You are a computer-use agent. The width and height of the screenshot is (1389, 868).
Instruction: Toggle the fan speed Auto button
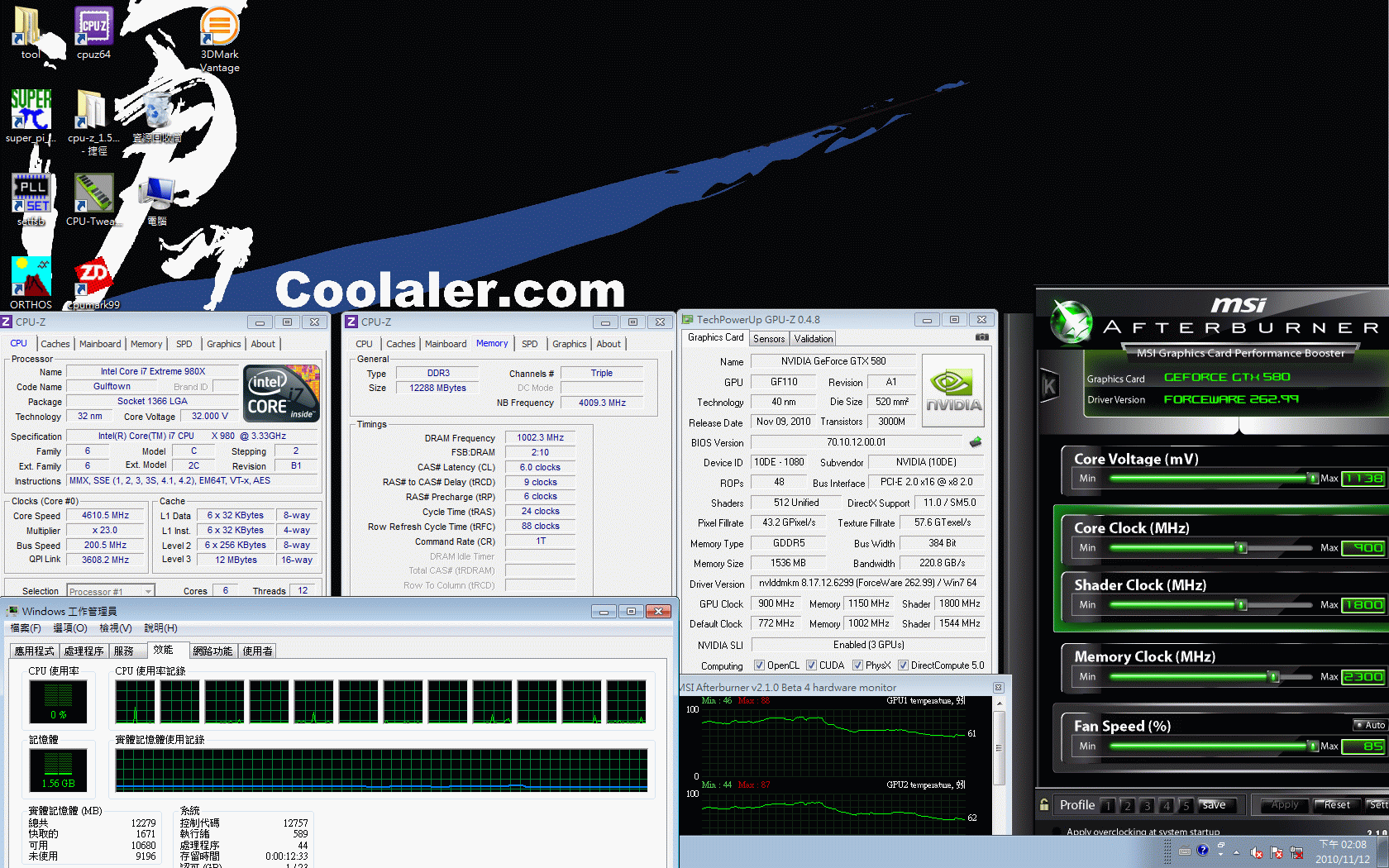point(1370,725)
